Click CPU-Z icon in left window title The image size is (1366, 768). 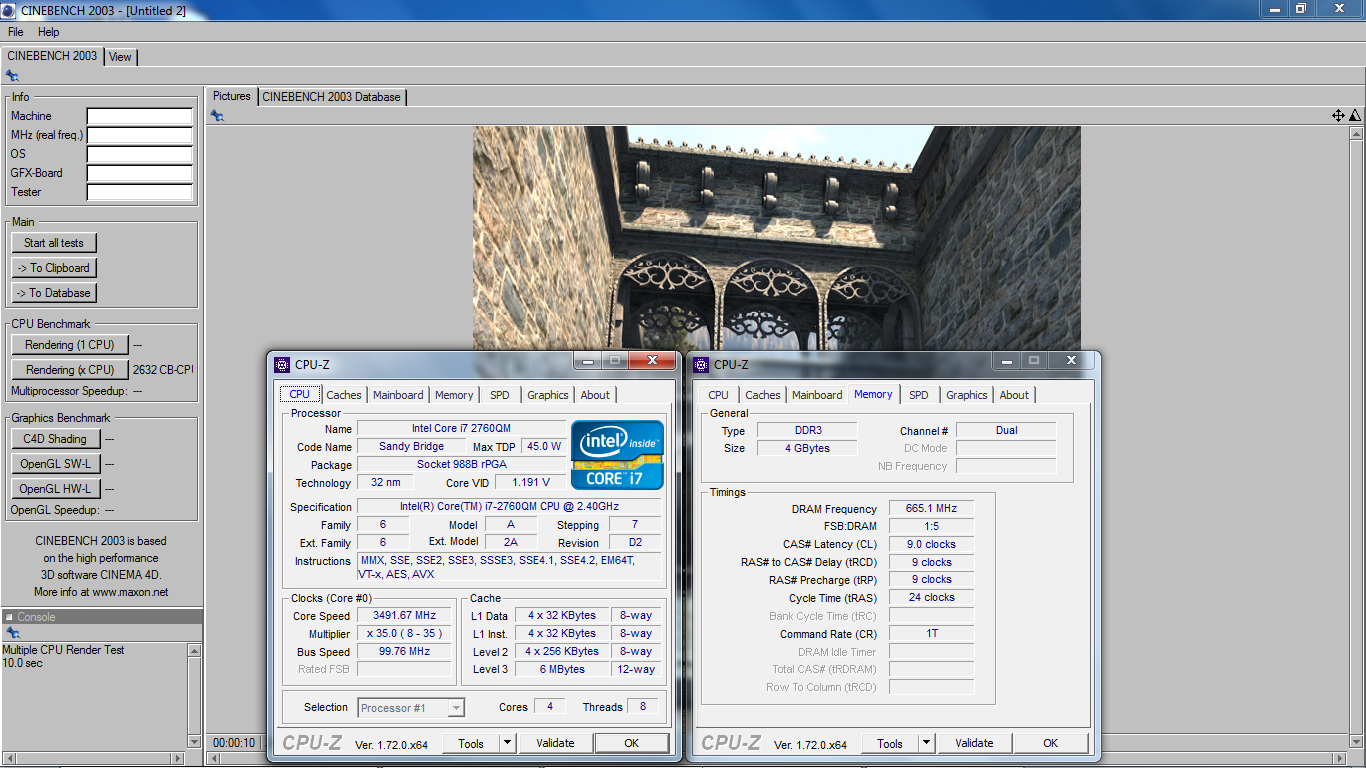coord(283,365)
